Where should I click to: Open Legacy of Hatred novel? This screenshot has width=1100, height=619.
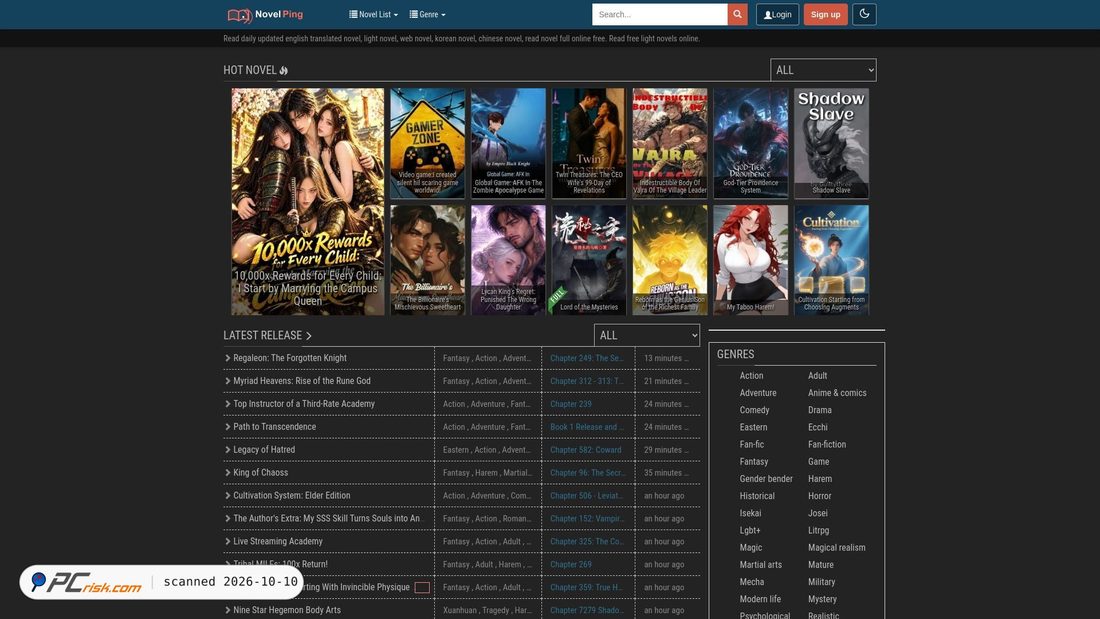(x=264, y=450)
